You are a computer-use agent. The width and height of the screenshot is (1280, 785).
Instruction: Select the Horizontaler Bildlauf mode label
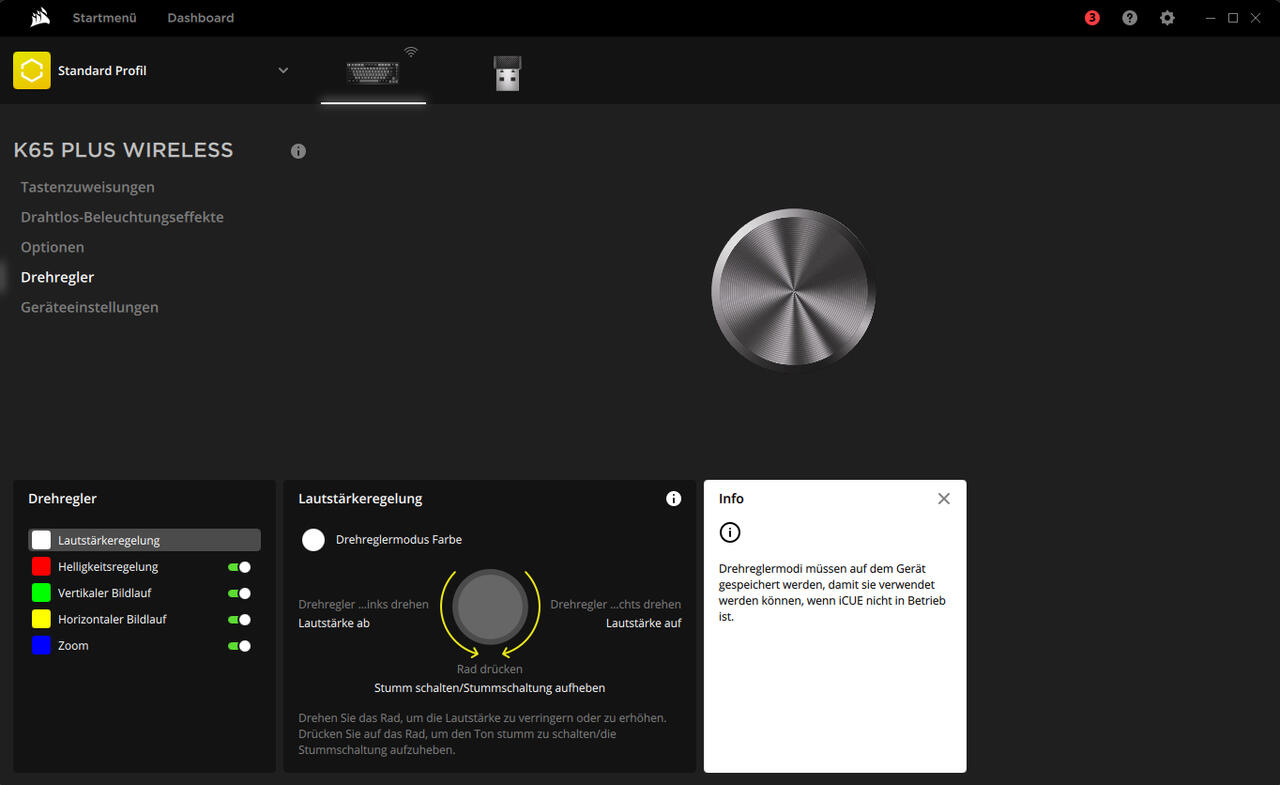click(112, 619)
